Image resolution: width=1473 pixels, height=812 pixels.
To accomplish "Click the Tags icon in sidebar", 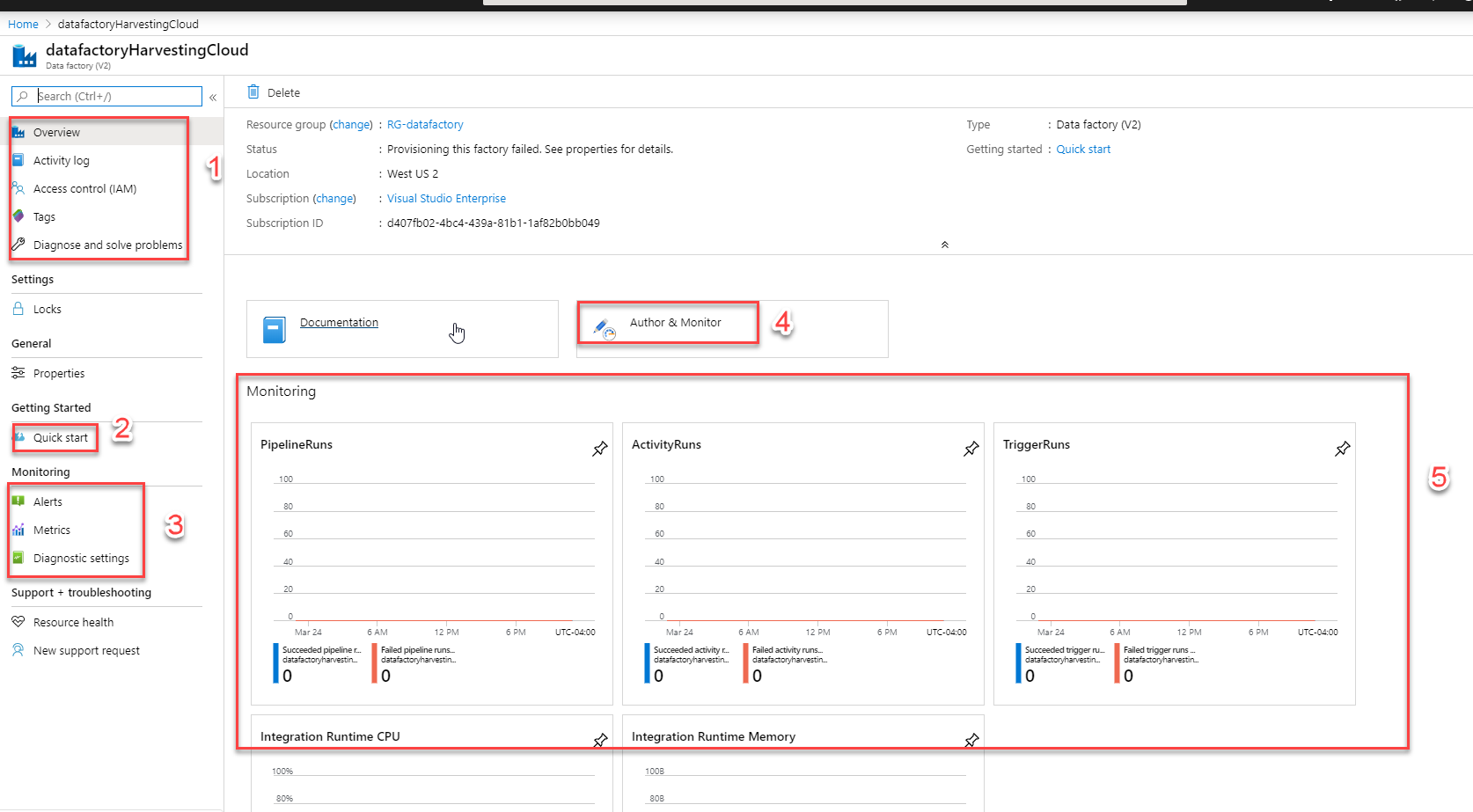I will (18, 216).
